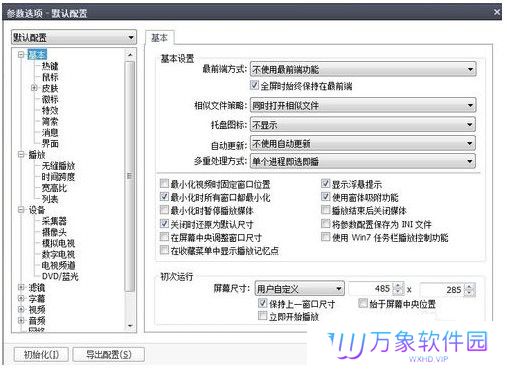
Task: Enable 播放结束后关闭媒体
Action: coord(325,210)
